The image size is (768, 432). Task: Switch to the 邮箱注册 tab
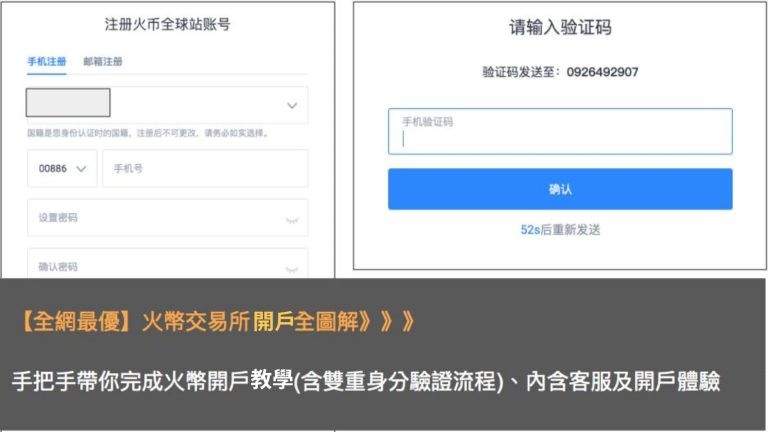pyautogui.click(x=103, y=62)
